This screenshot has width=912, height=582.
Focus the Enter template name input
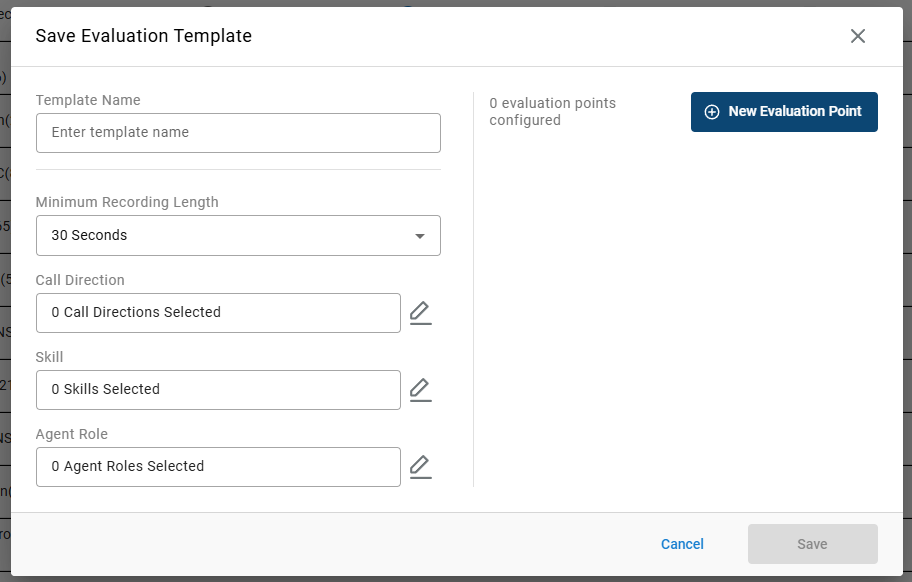pyautogui.click(x=238, y=133)
